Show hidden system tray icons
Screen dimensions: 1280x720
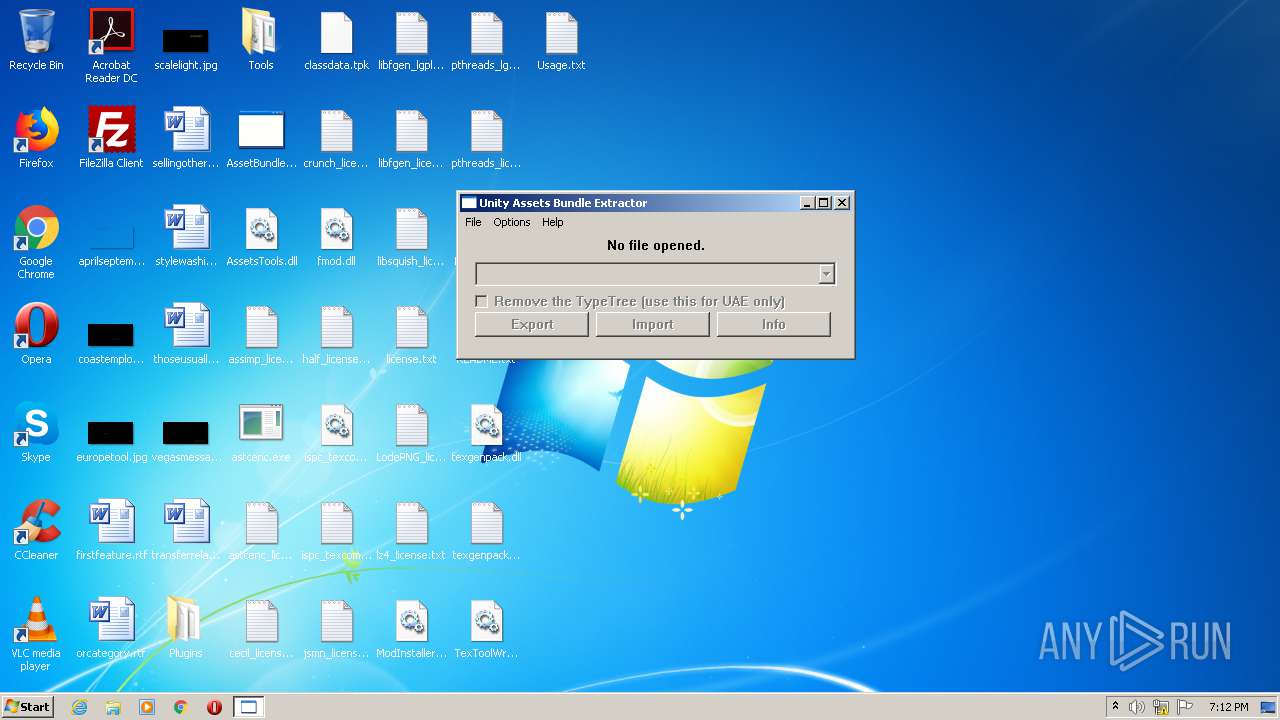(1115, 707)
